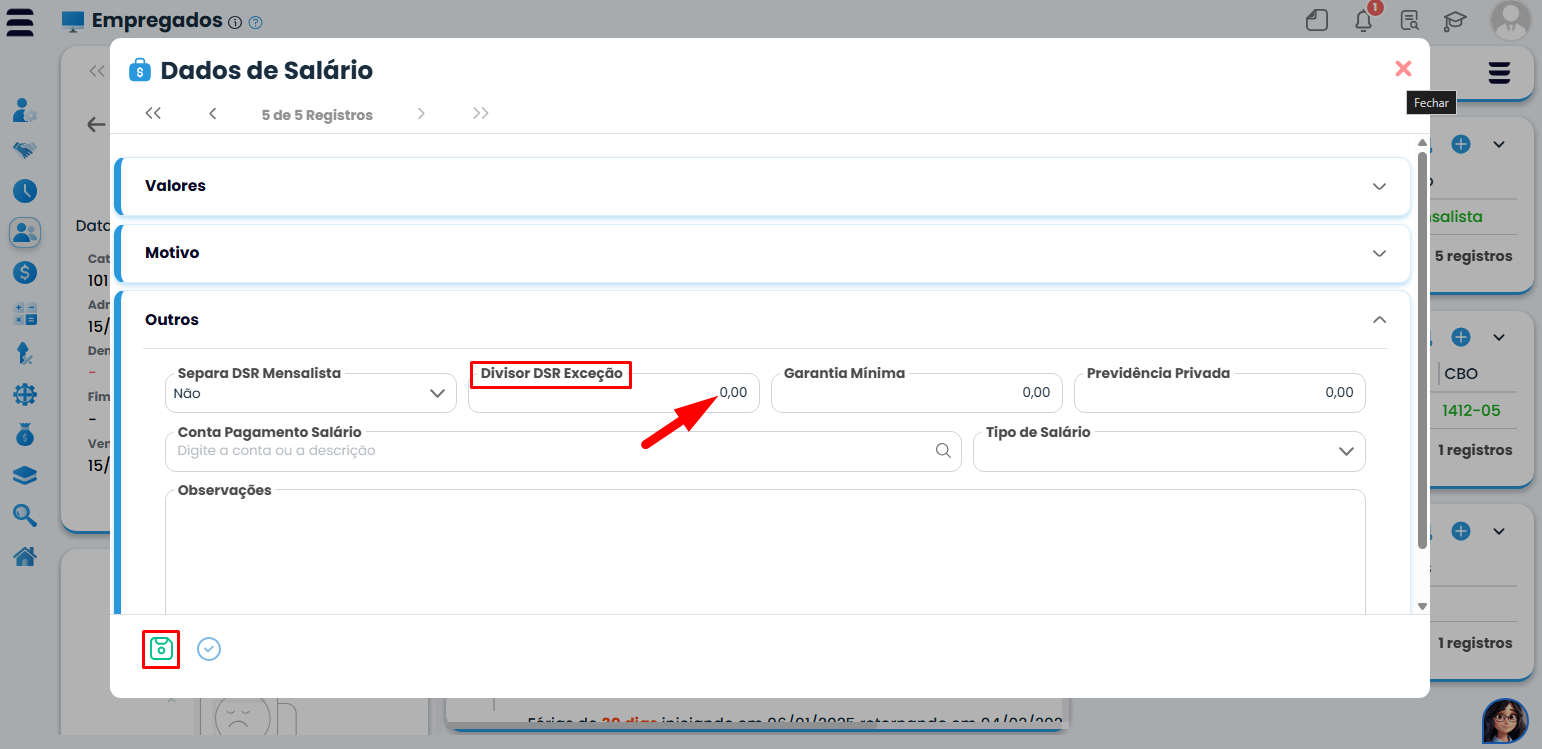Select the employees people icon in sidebar
This screenshot has width=1542, height=749.
pos(25,233)
